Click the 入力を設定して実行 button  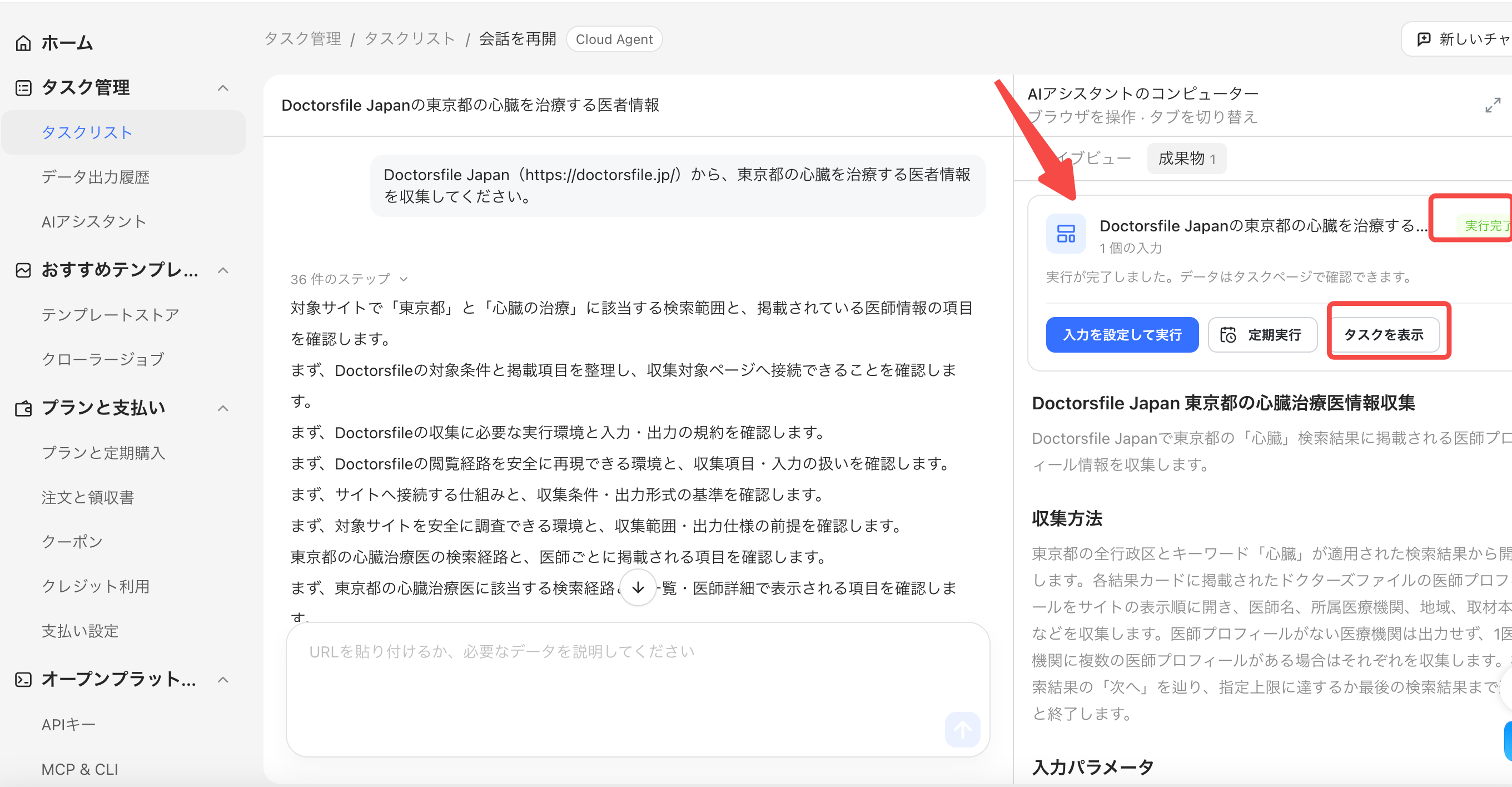1122,335
